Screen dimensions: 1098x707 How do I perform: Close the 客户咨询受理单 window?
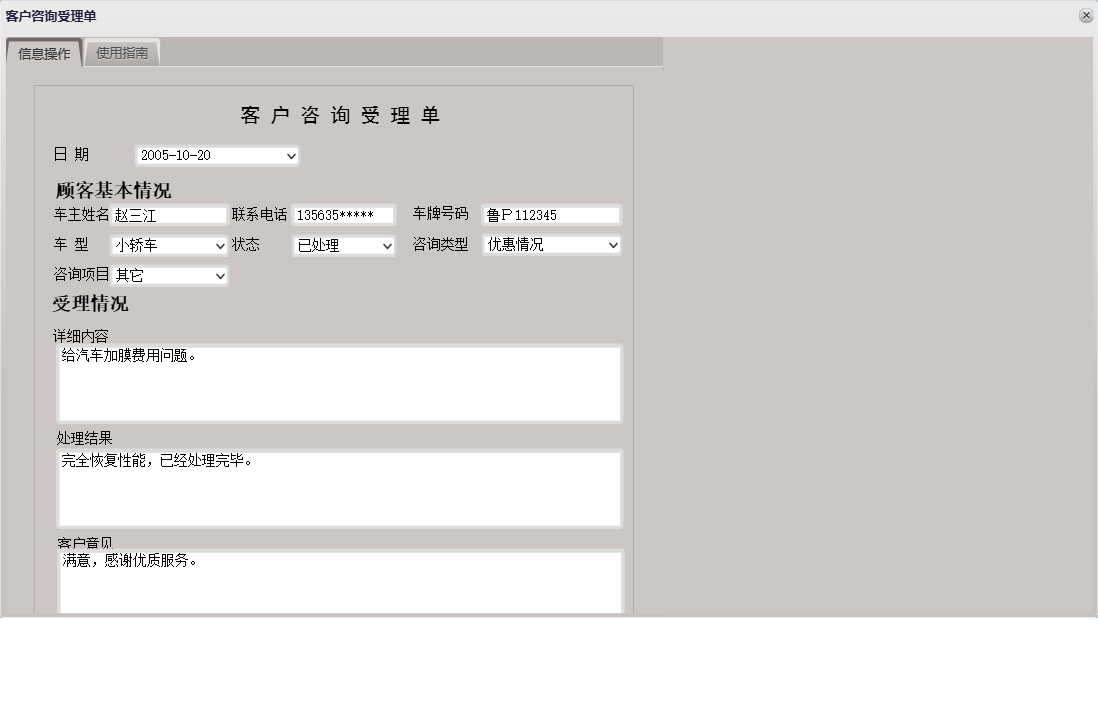(x=1086, y=15)
